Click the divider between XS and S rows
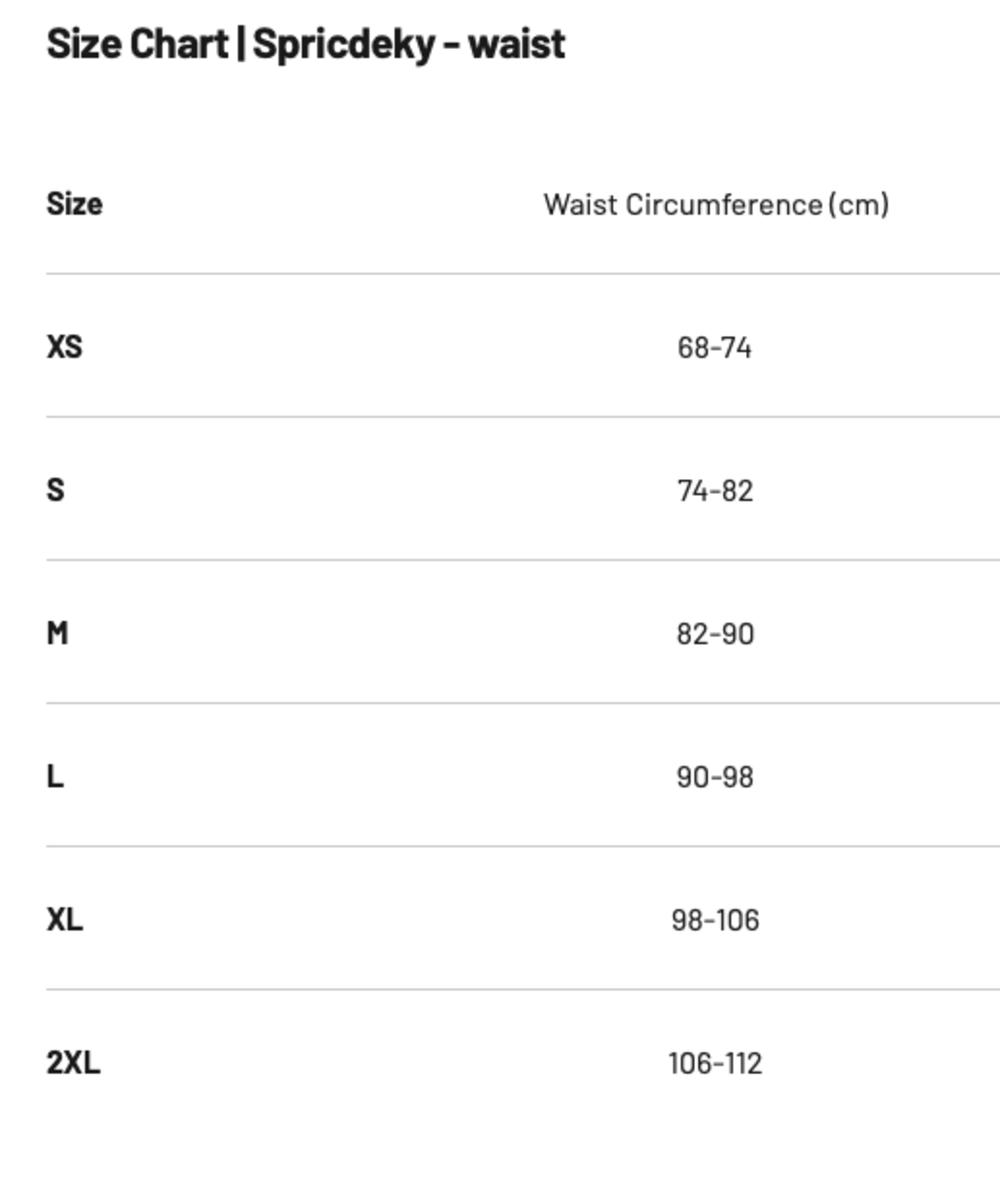Viewport: 1000px width, 1180px height. (522, 417)
